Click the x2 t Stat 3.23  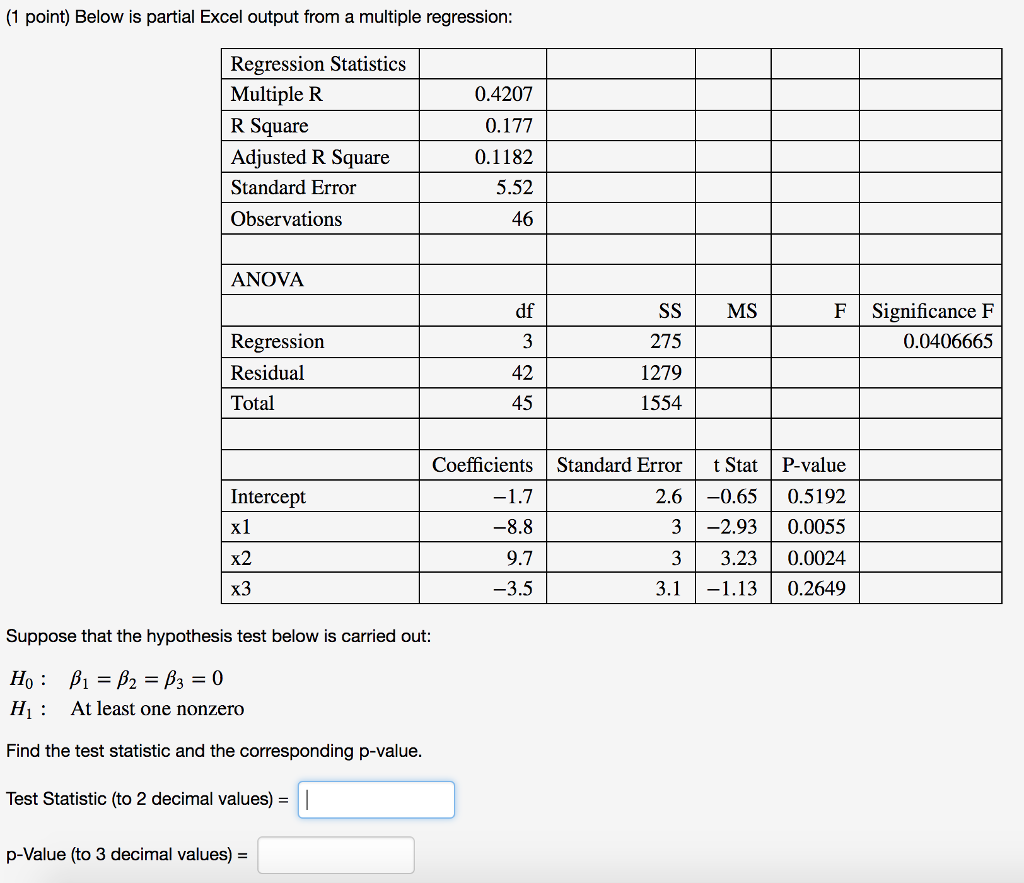click(742, 558)
